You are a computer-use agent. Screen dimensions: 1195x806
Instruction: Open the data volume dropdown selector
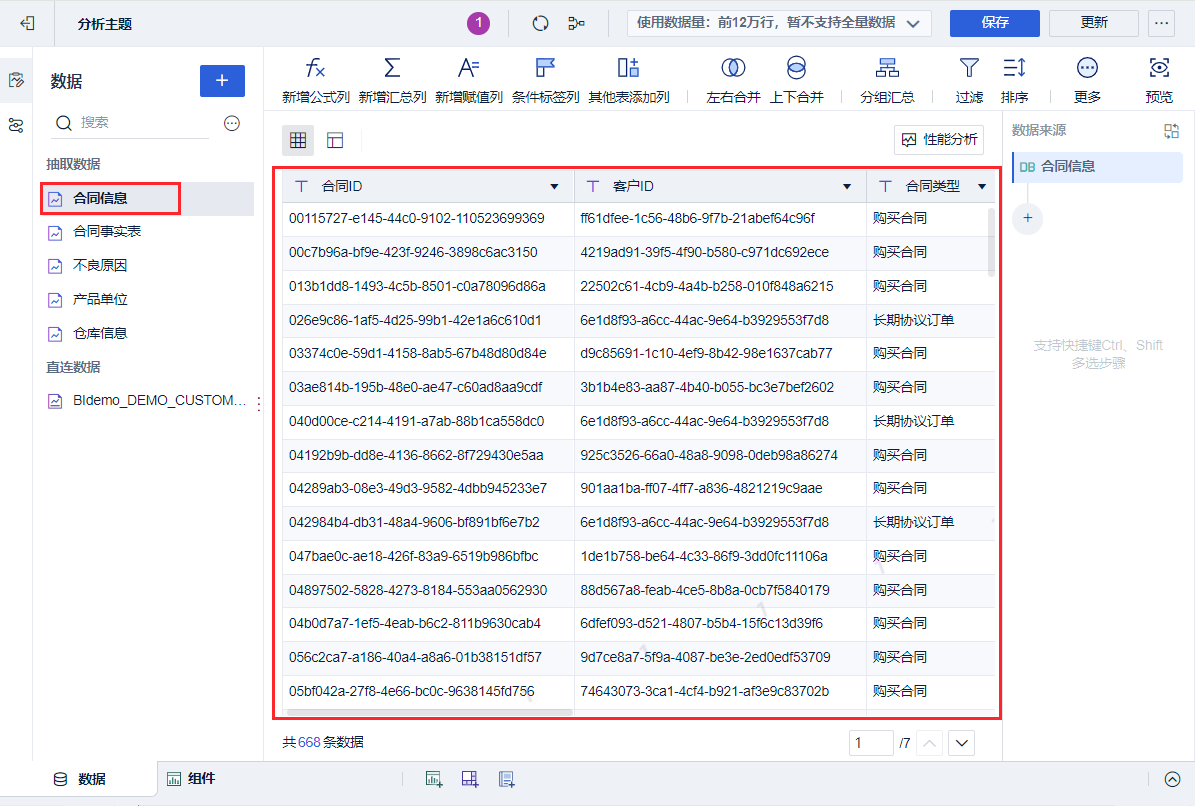[779, 23]
